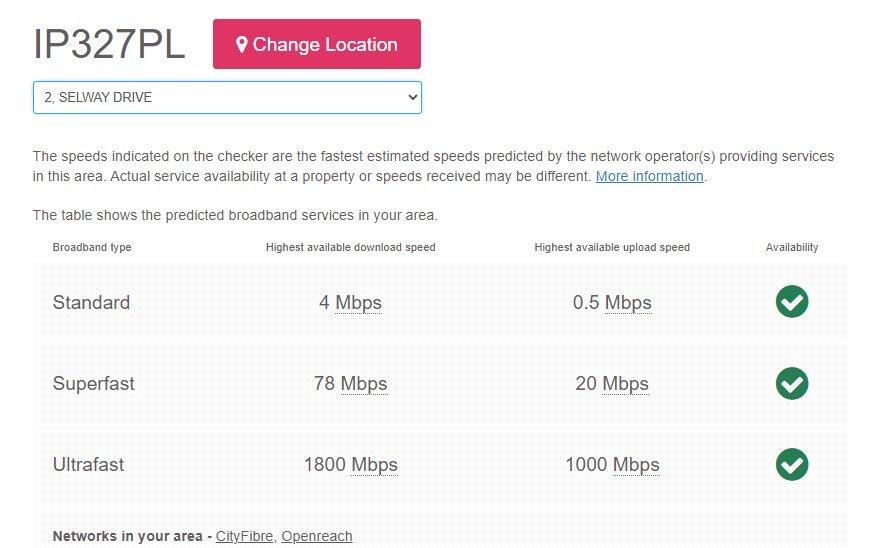This screenshot has width=884, height=548.
Task: Click Mbps abbreviation next to 1800
Action: click(x=374, y=465)
